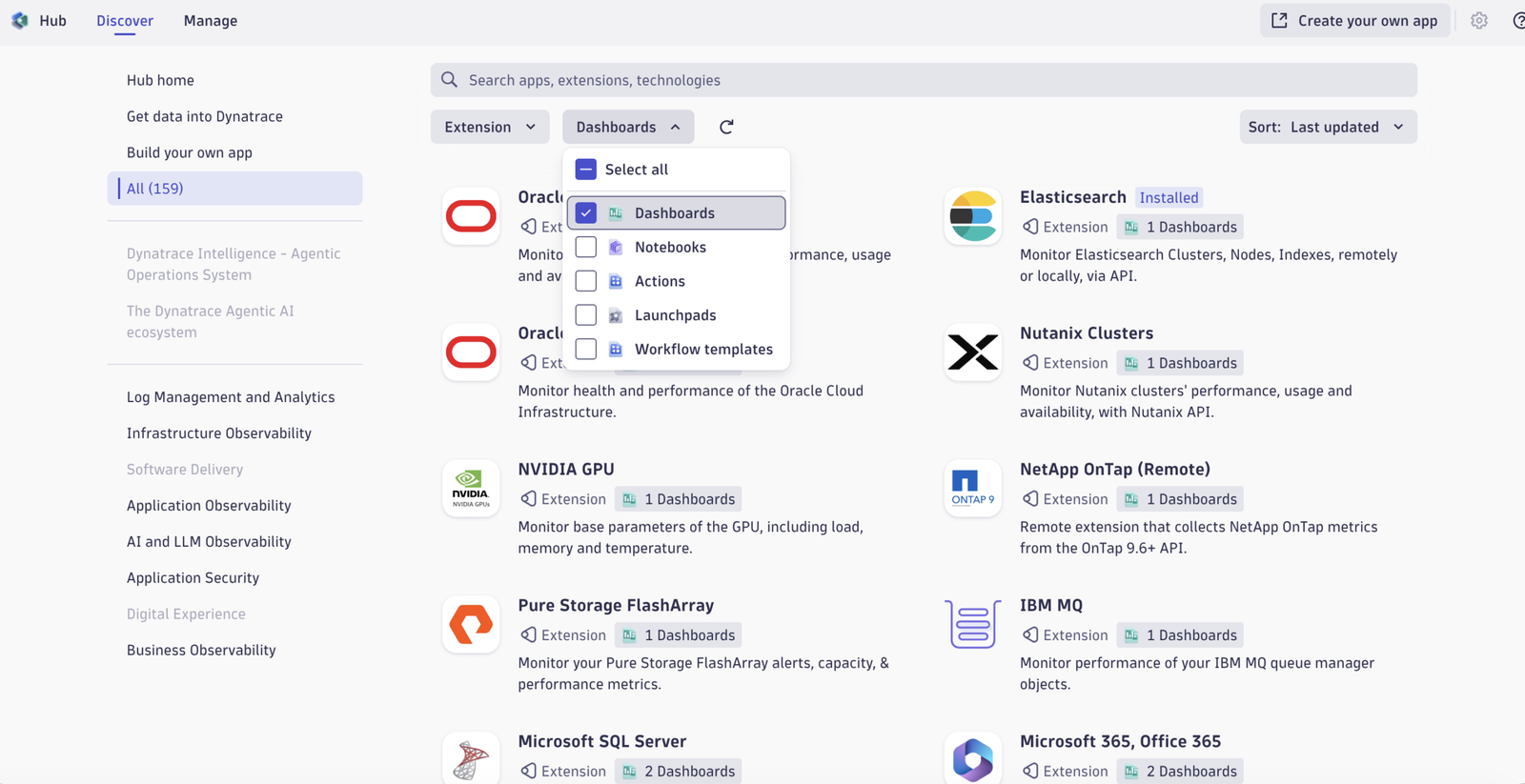Check the Notebooks checkbox
This screenshot has height=784, width=1525.
(586, 247)
